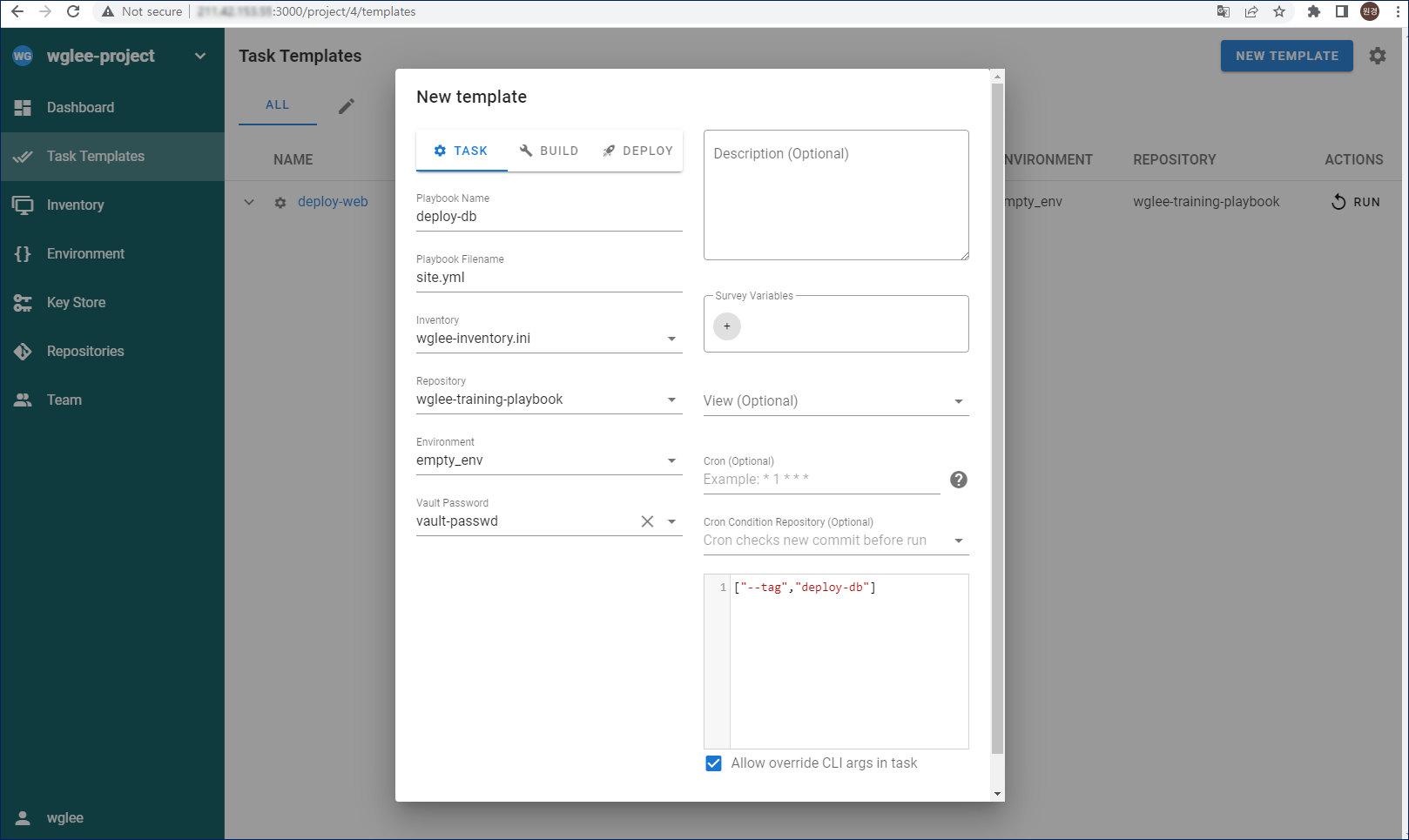Toggle Allow override CLI args checkbox
Image resolution: width=1409 pixels, height=840 pixels.
pyautogui.click(x=713, y=763)
